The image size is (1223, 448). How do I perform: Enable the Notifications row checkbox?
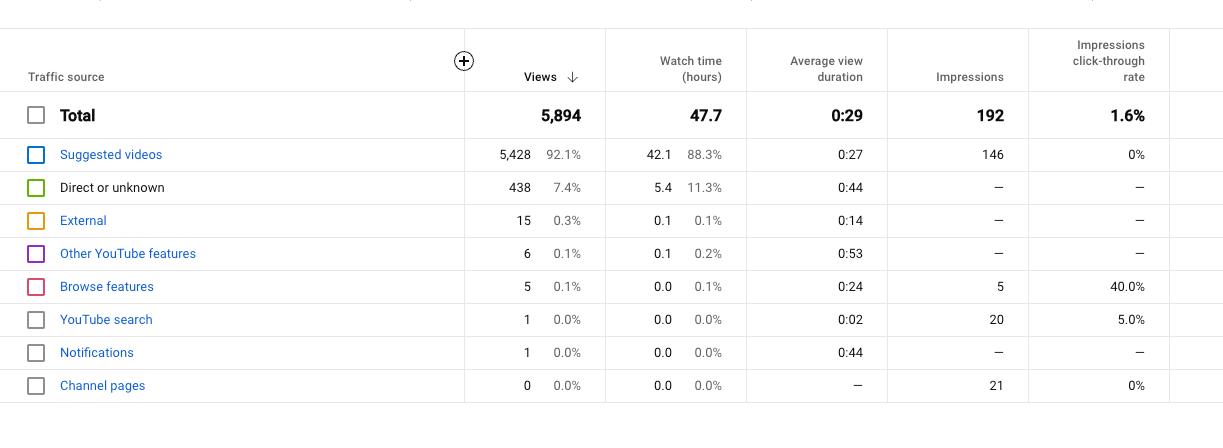click(x=36, y=353)
